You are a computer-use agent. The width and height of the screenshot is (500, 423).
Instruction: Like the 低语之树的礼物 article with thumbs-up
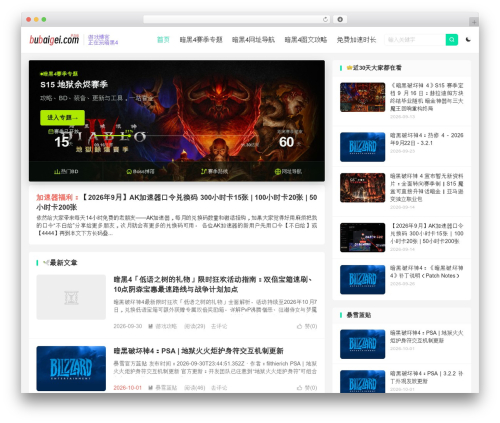pos(307,326)
